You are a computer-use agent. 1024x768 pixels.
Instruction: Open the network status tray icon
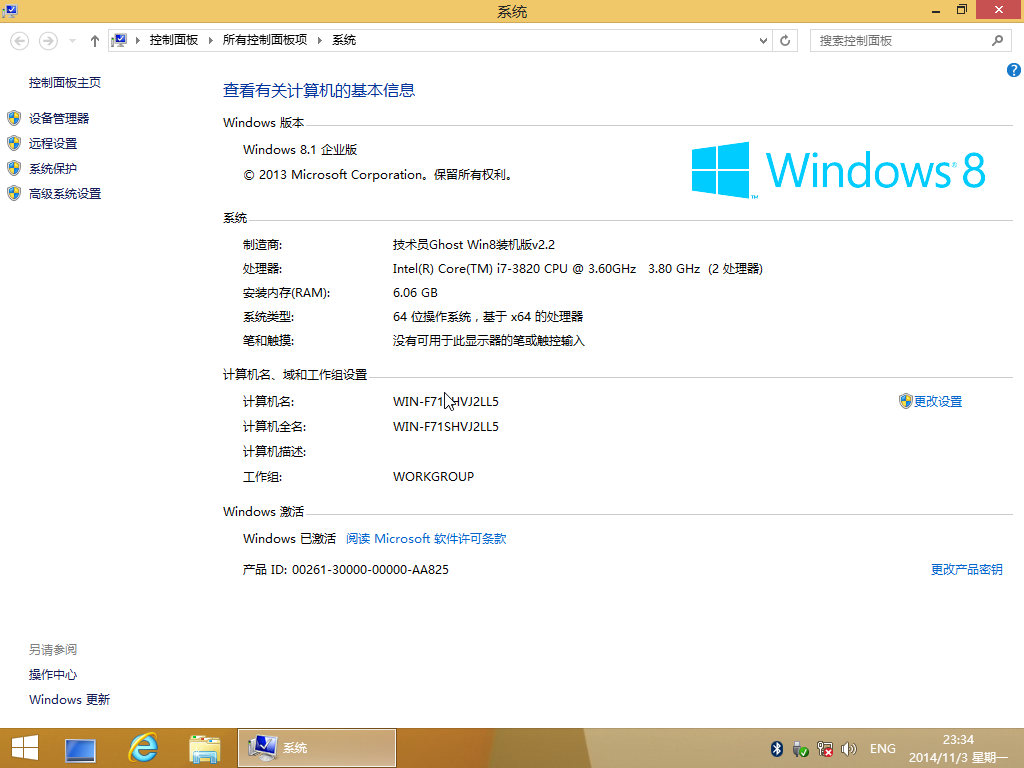(x=825, y=749)
